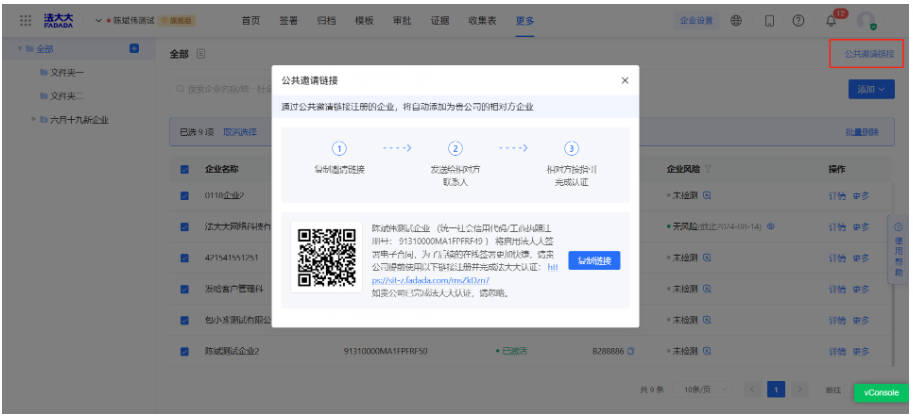This screenshot has height=418, width=913.
Task: Uncheck the 0118企业2 row checkbox
Action: click(185, 196)
